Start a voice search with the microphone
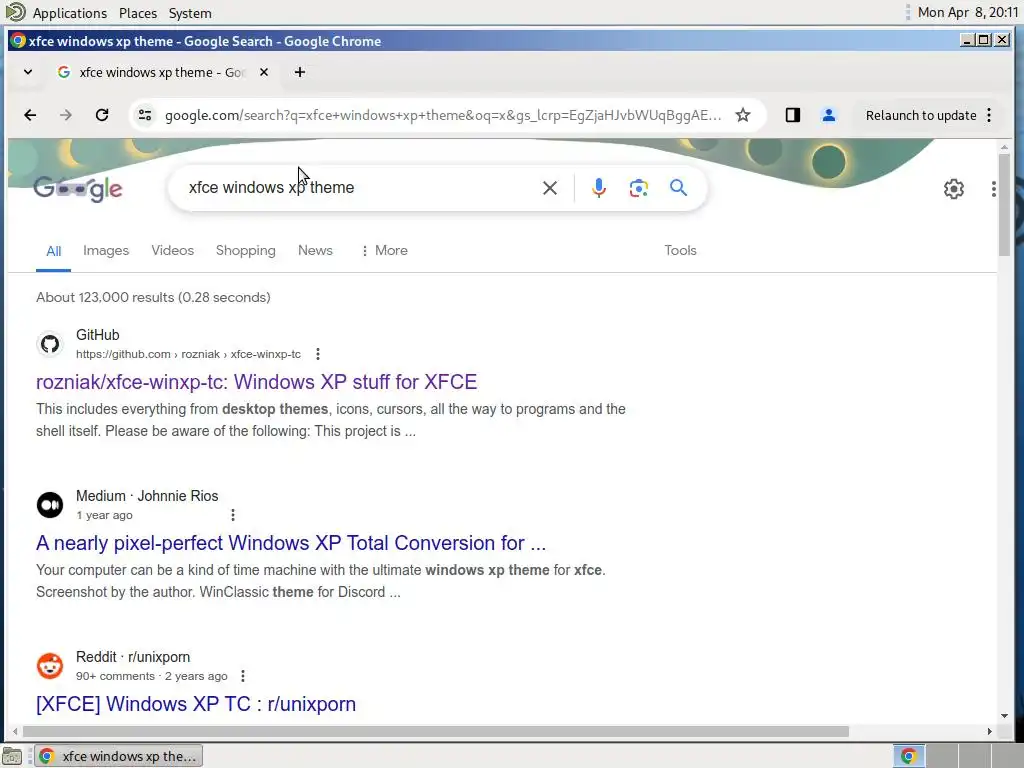 598,188
